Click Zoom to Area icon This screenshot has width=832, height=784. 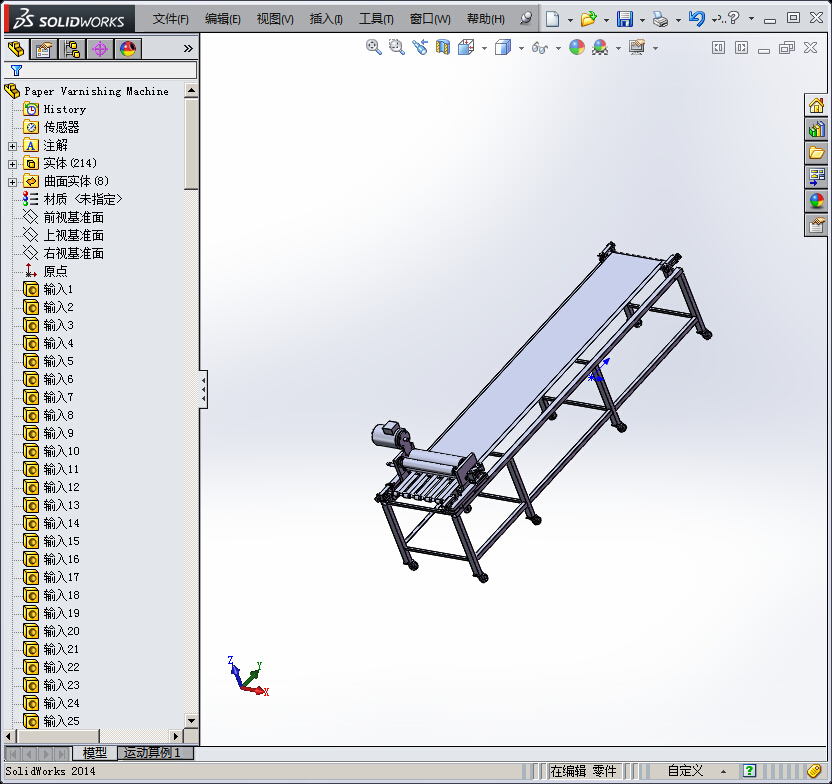(x=396, y=47)
